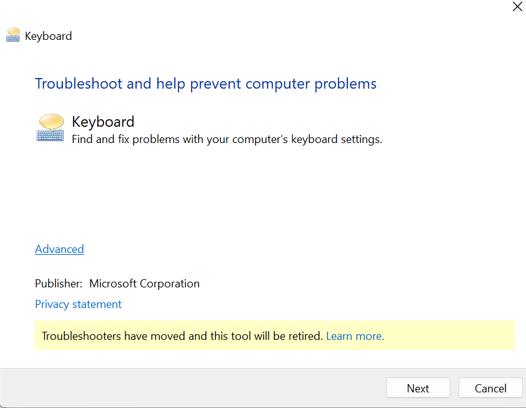Screen dimensions: 526x408
Task: Open the Advanced options link
Action: tap(59, 249)
